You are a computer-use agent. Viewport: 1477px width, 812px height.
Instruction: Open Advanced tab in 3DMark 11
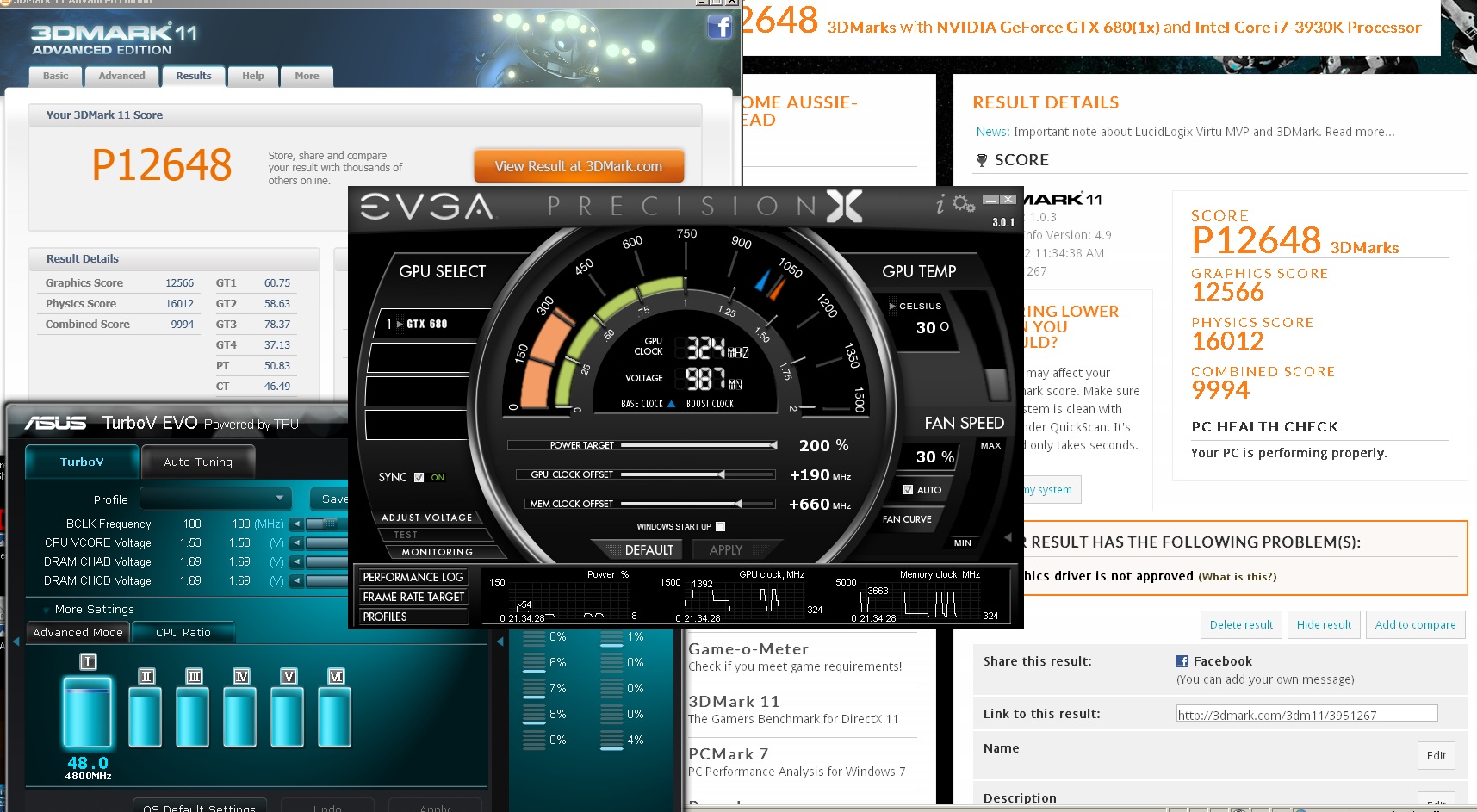[121, 76]
